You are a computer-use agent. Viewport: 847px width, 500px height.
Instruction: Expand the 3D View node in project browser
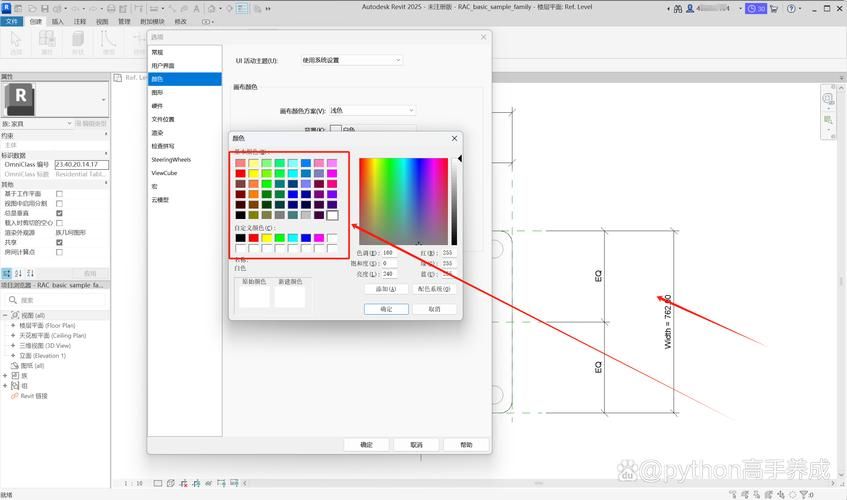[x=13, y=346]
